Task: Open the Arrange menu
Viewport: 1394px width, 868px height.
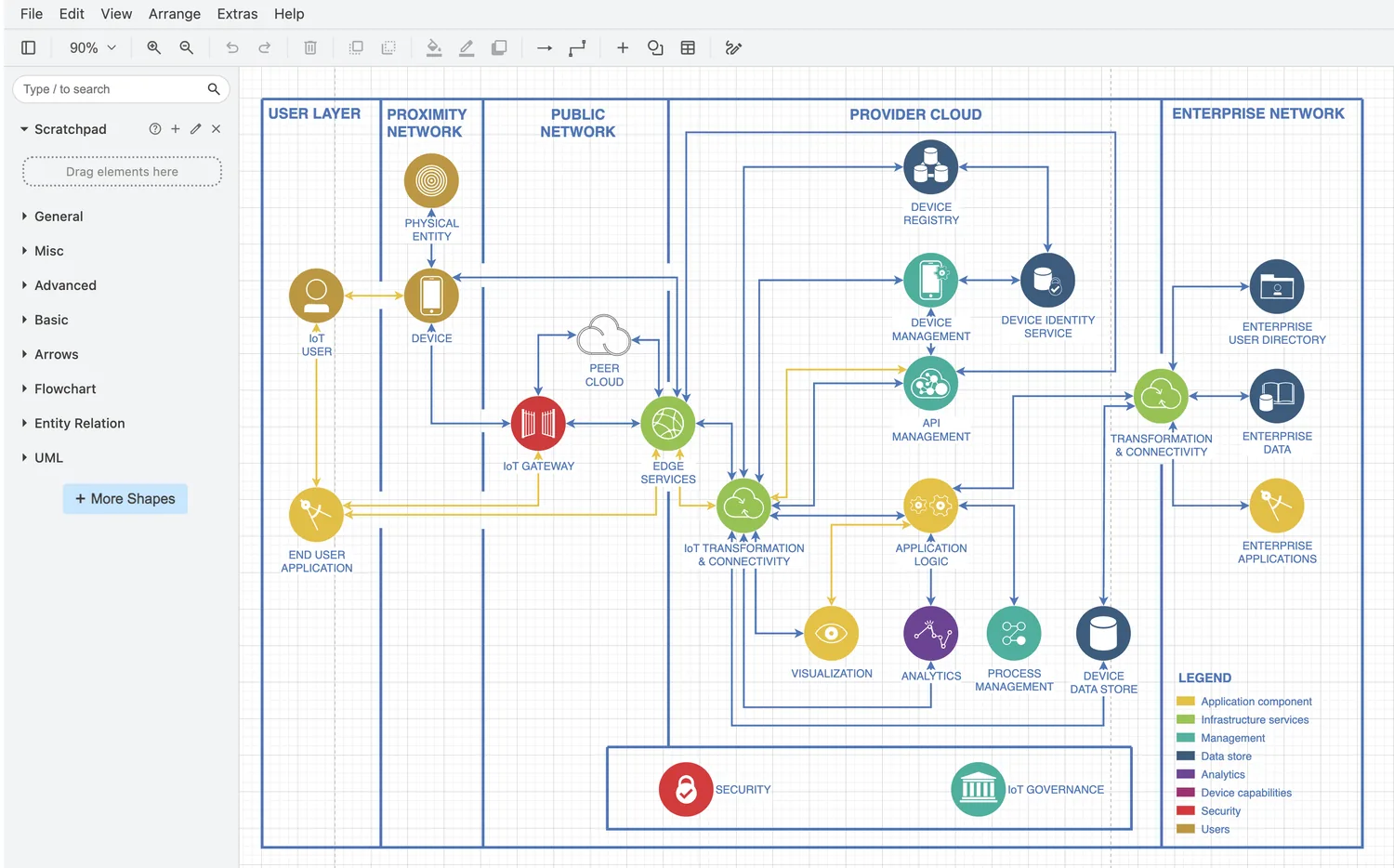Action: click(175, 14)
